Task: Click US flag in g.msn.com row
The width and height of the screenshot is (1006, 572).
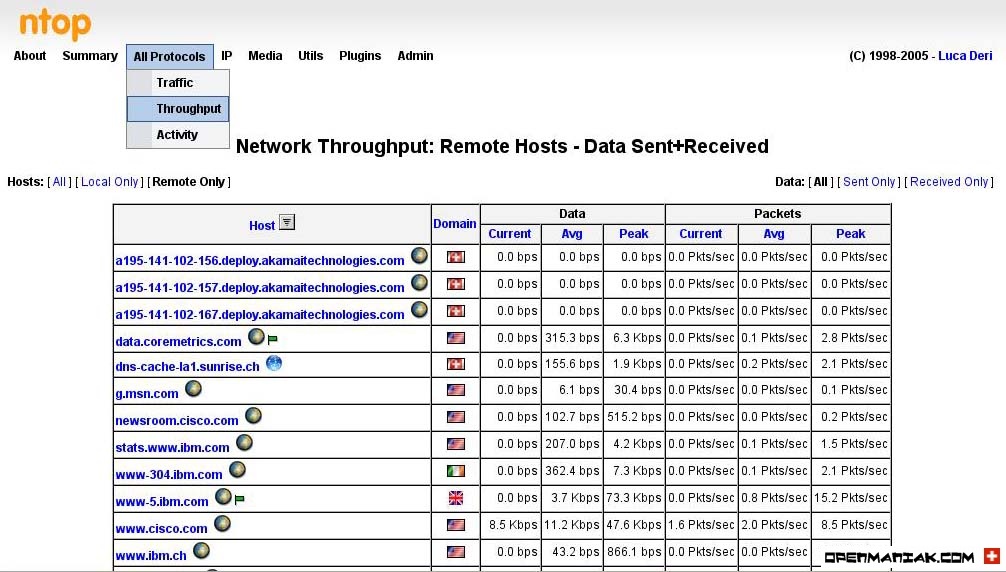Action: 456,390
